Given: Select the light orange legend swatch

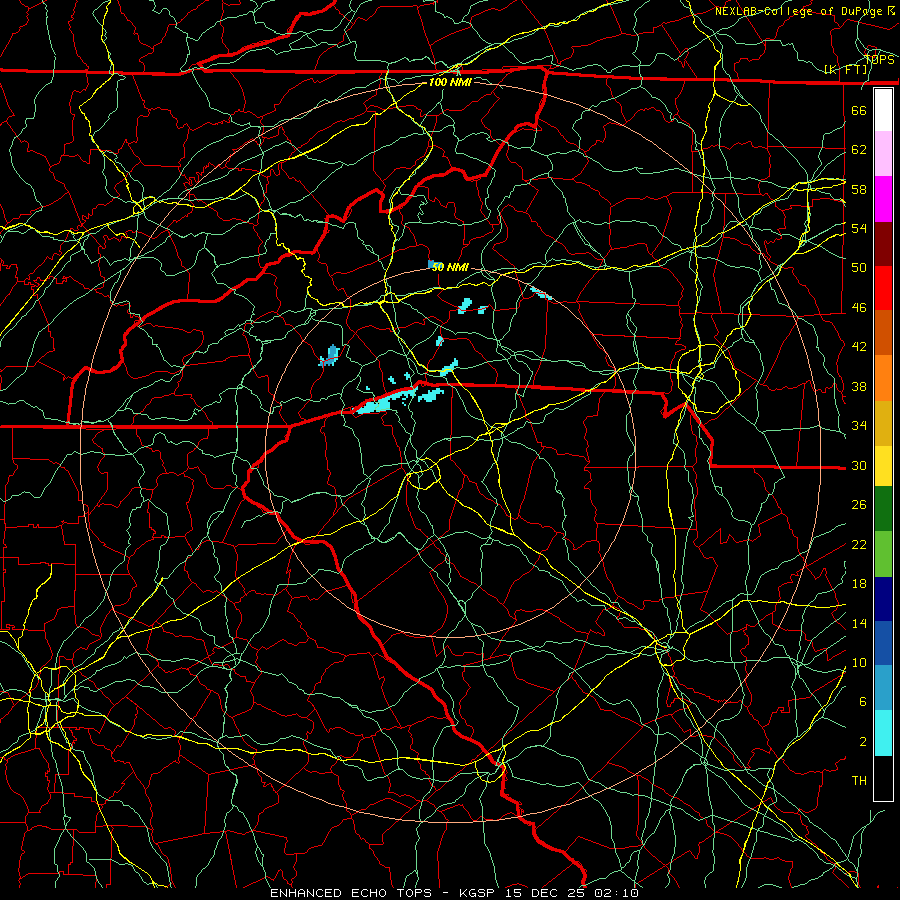Looking at the screenshot, I should 883,378.
